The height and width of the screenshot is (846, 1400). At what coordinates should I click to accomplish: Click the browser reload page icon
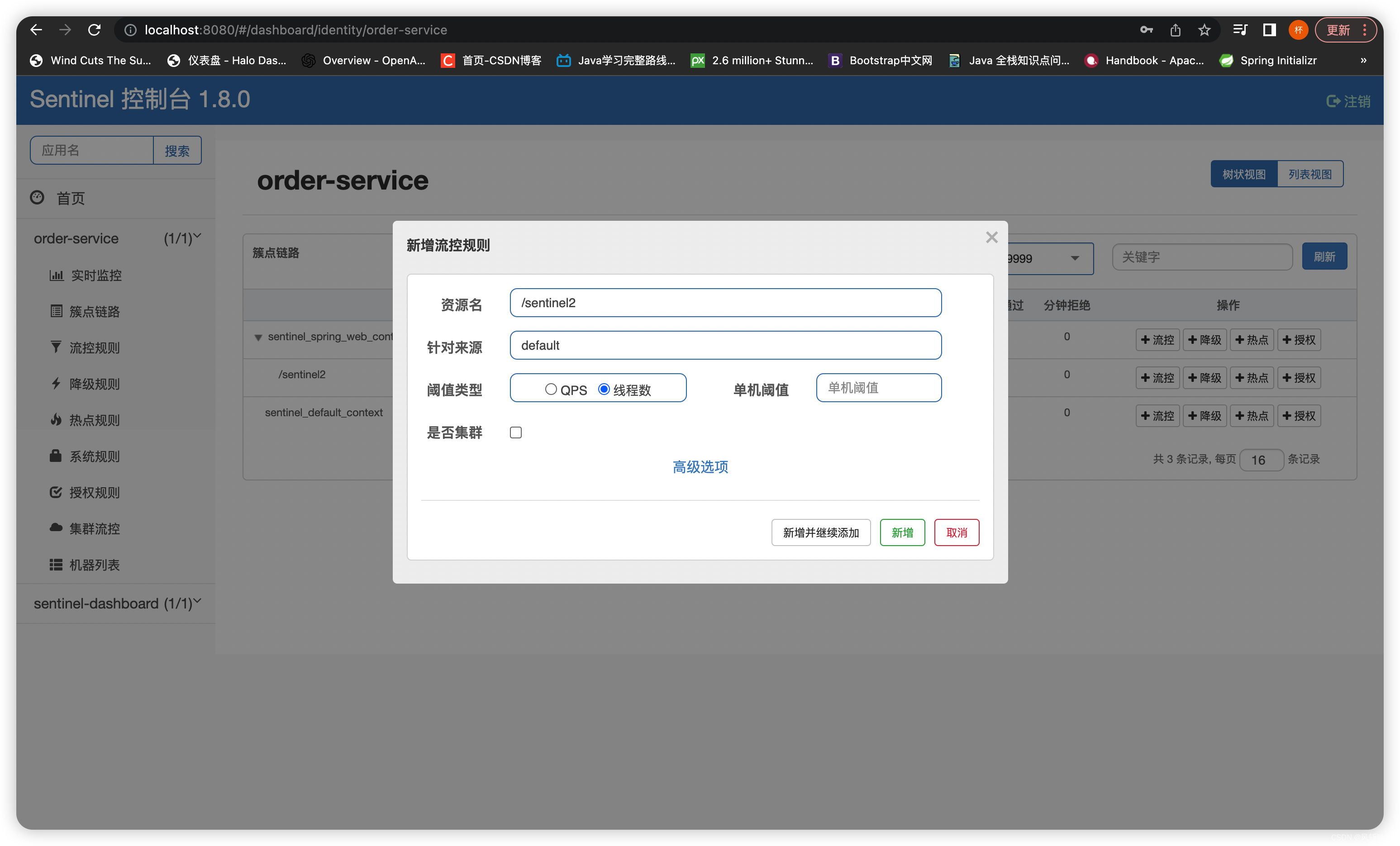point(94,30)
